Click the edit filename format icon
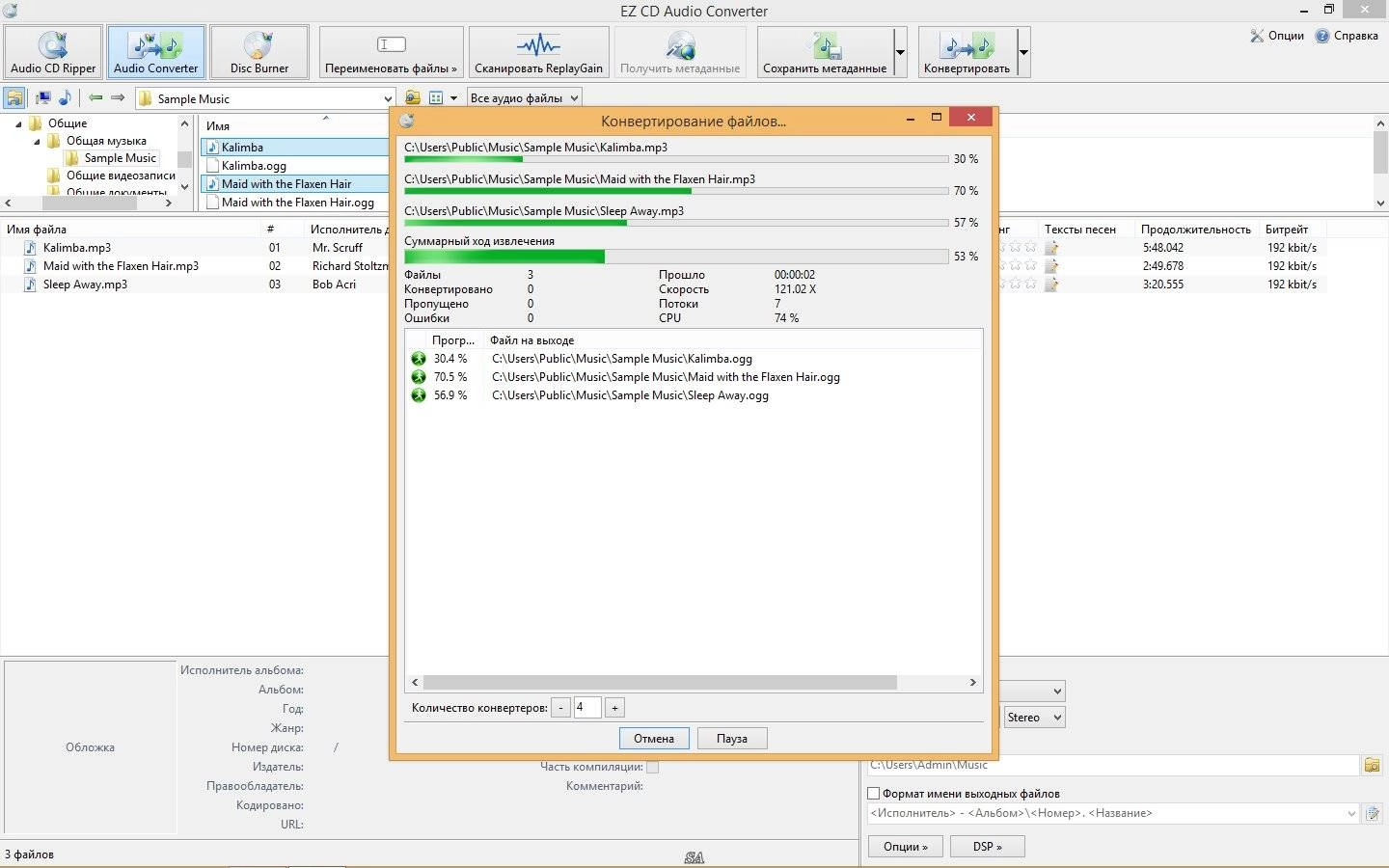Image resolution: width=1389 pixels, height=868 pixels. tap(1372, 814)
